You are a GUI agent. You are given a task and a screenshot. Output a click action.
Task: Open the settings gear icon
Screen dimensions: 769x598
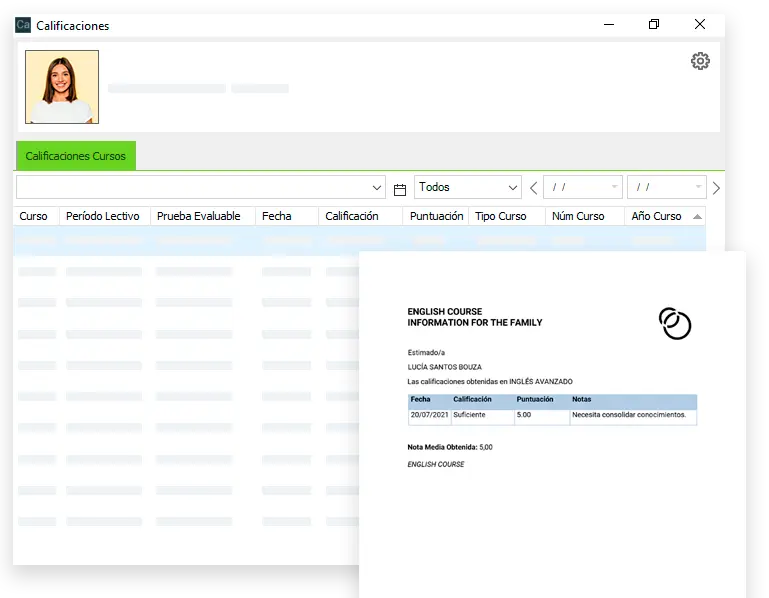click(700, 61)
